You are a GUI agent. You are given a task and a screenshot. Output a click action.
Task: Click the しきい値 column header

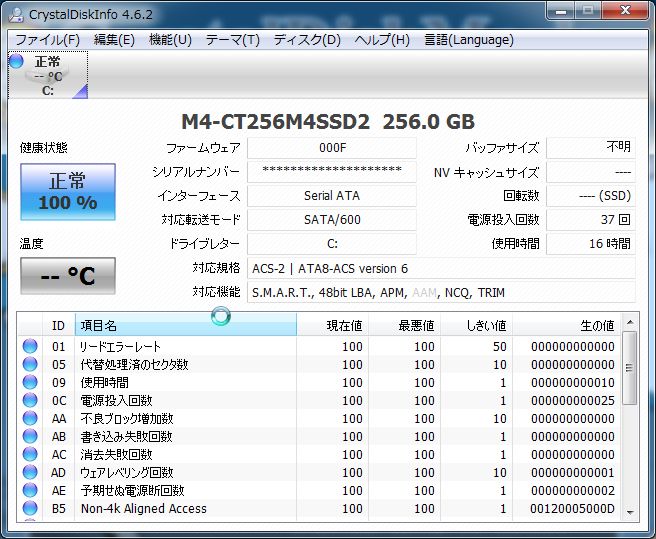(x=477, y=325)
